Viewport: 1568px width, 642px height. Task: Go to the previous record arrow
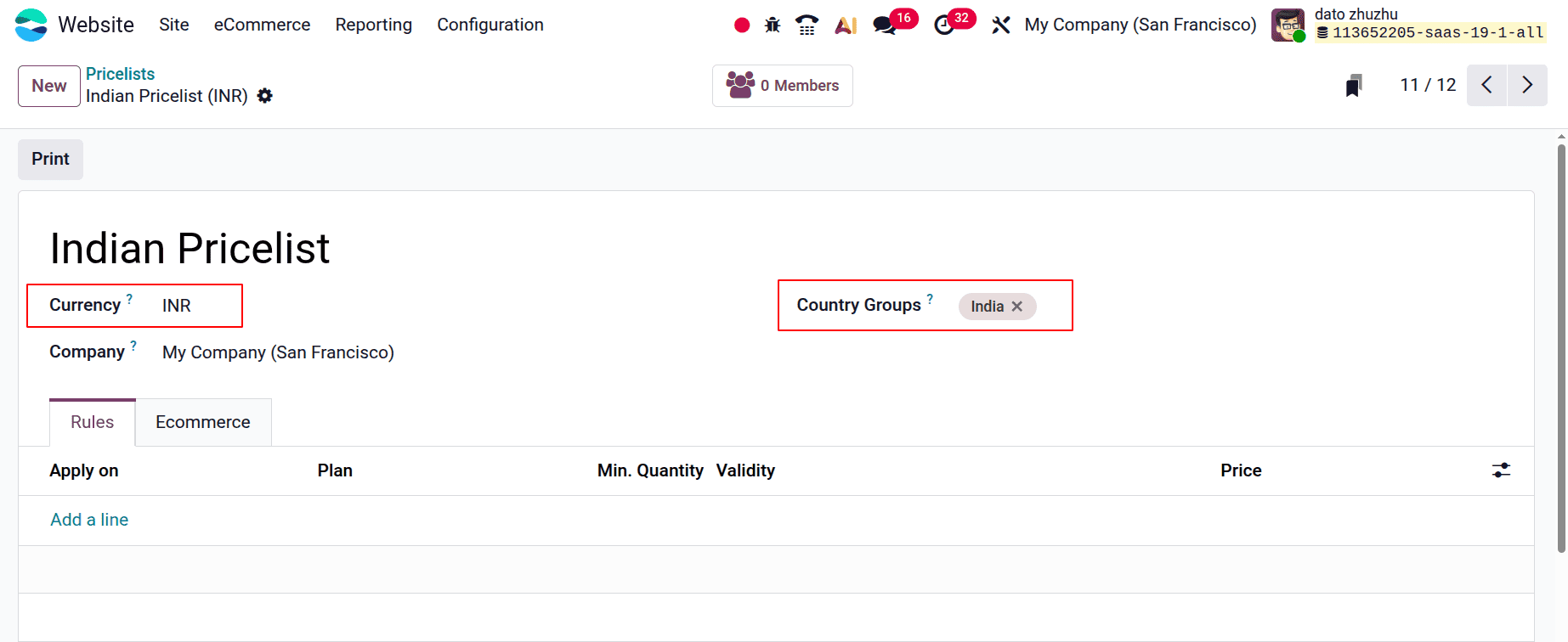tap(1487, 85)
